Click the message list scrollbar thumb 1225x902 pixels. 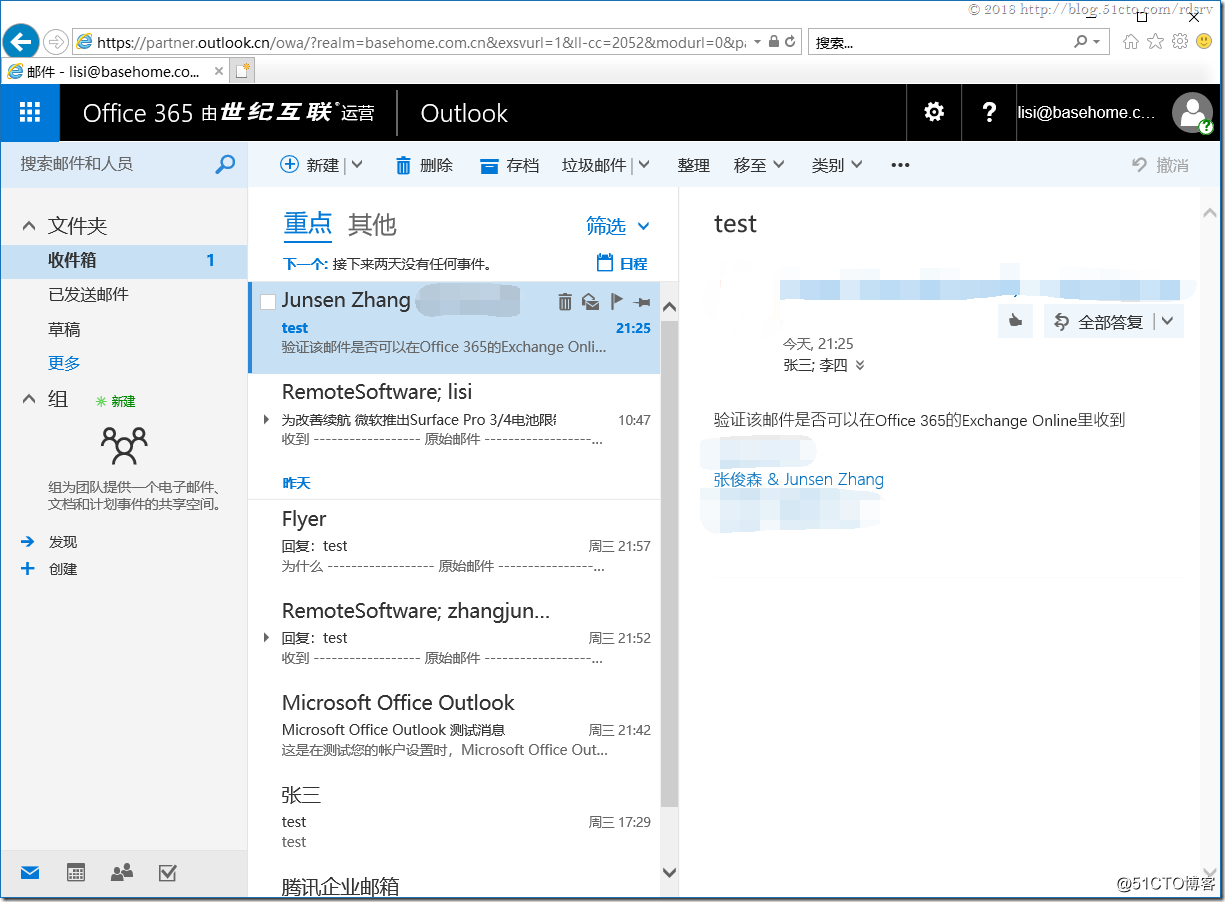click(669, 563)
